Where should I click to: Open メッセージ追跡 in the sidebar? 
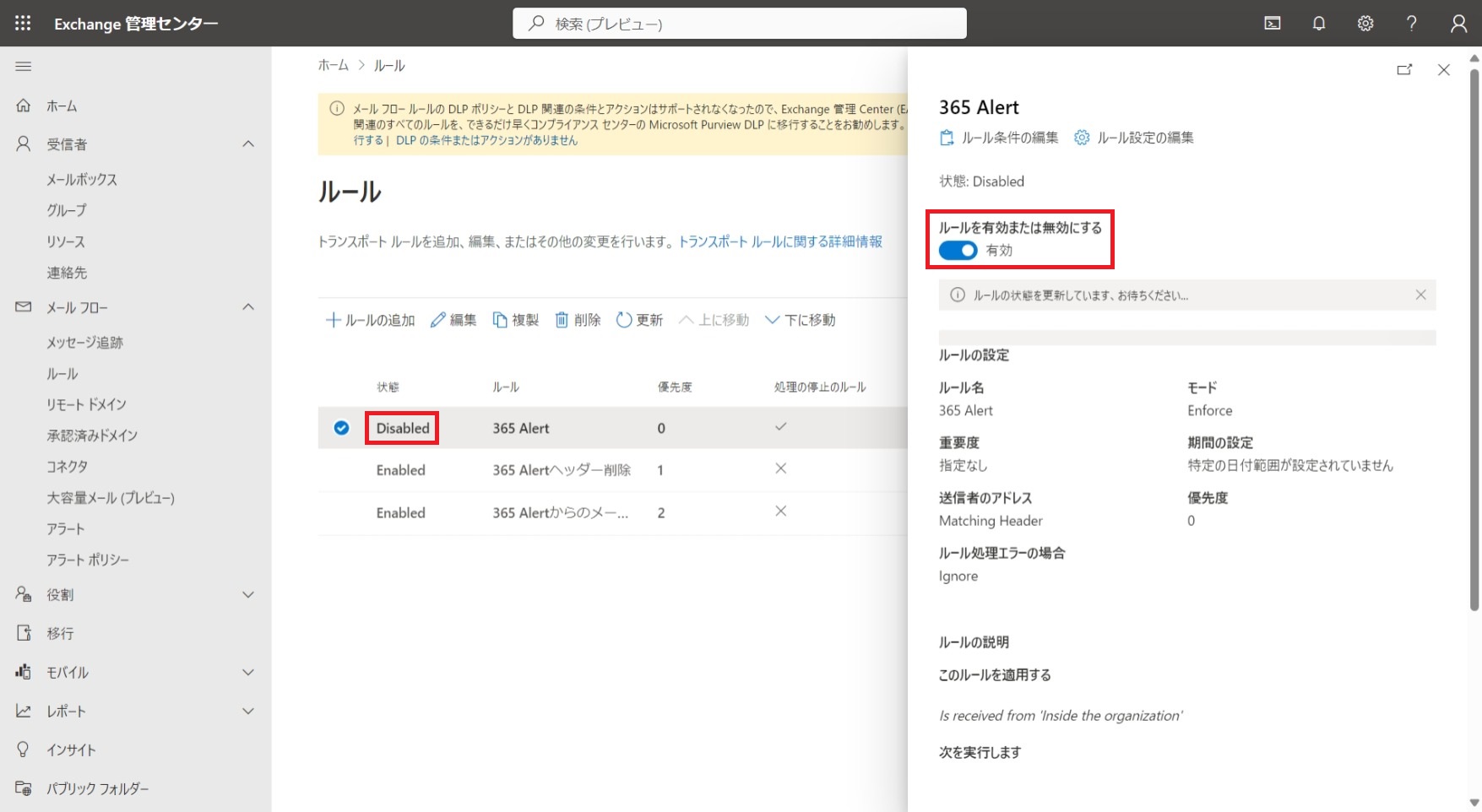84,343
